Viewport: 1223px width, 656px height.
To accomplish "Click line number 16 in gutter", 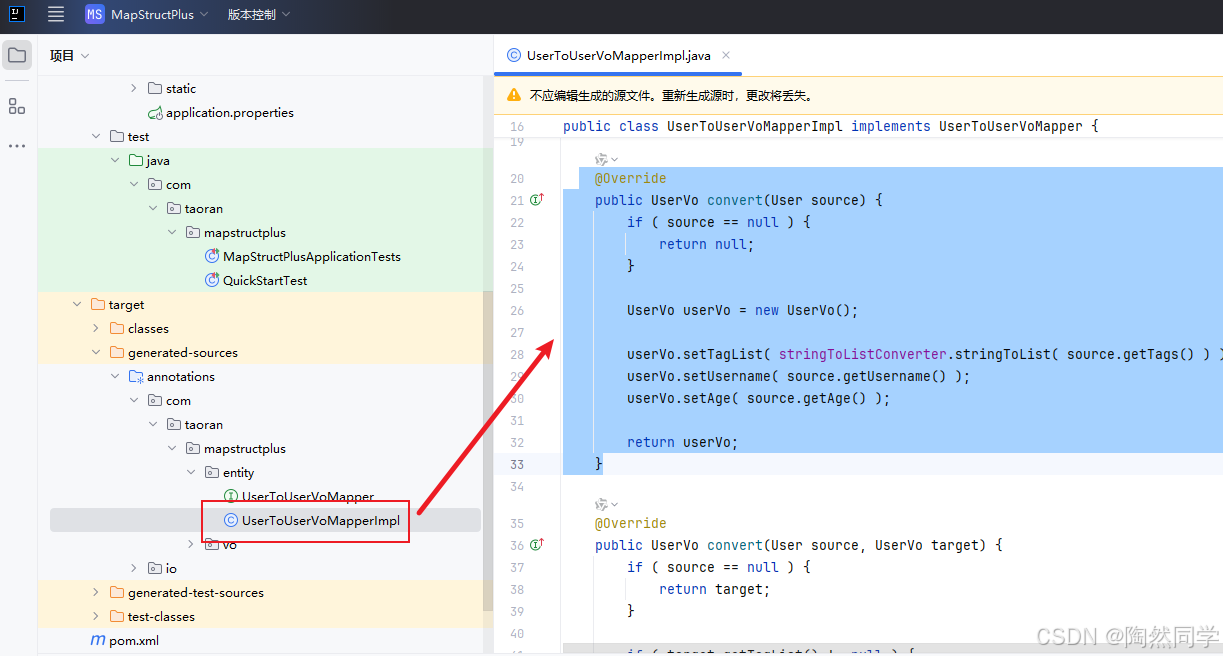I will (x=517, y=127).
